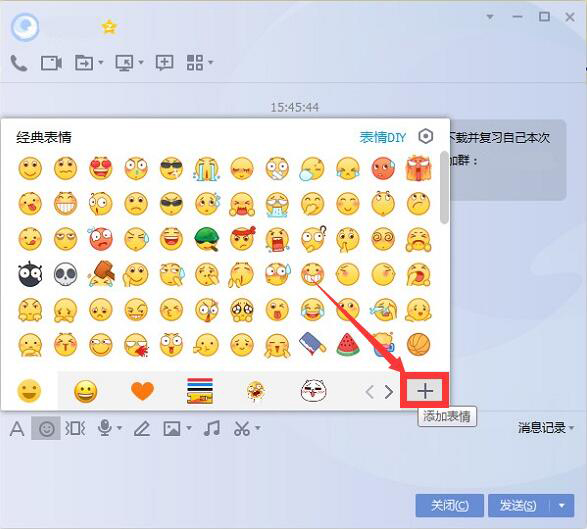Expand the microphone options dropdown arrow
The width and height of the screenshot is (587, 529).
[x=119, y=428]
